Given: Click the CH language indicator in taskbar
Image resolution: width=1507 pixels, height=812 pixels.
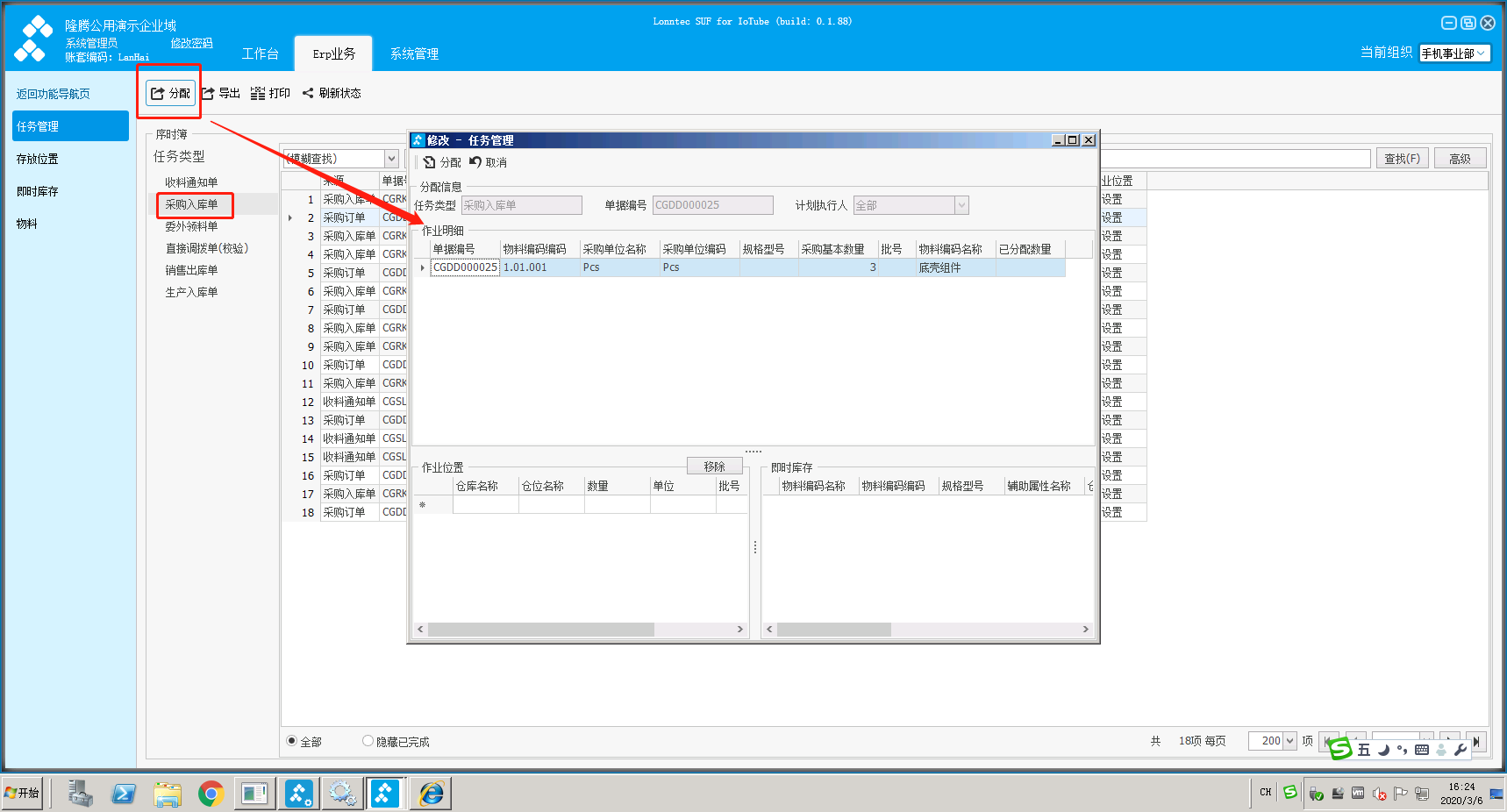Looking at the screenshot, I should click(1265, 793).
